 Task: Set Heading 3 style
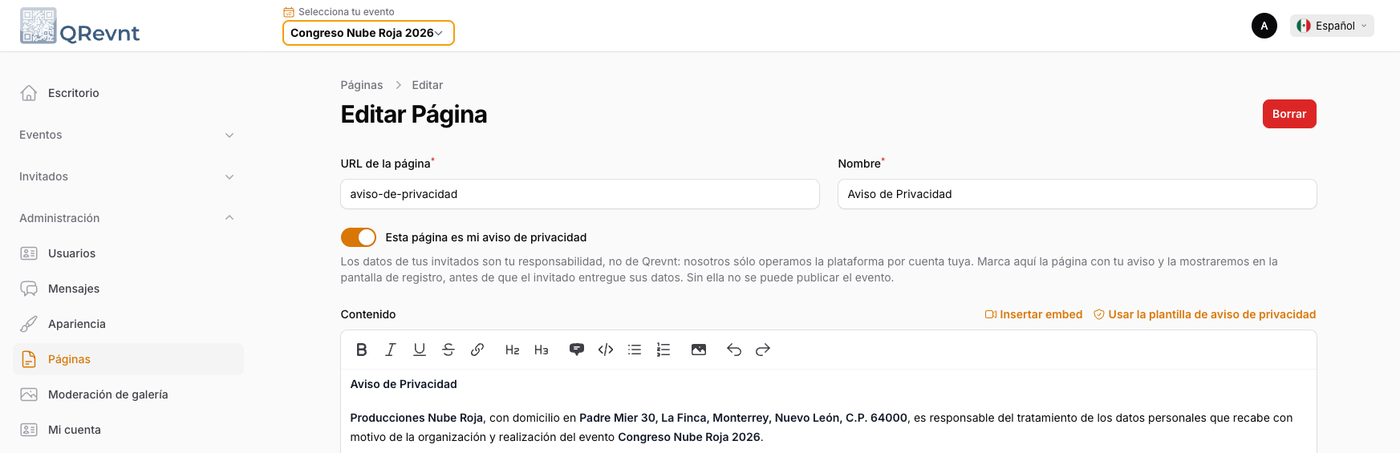(541, 349)
